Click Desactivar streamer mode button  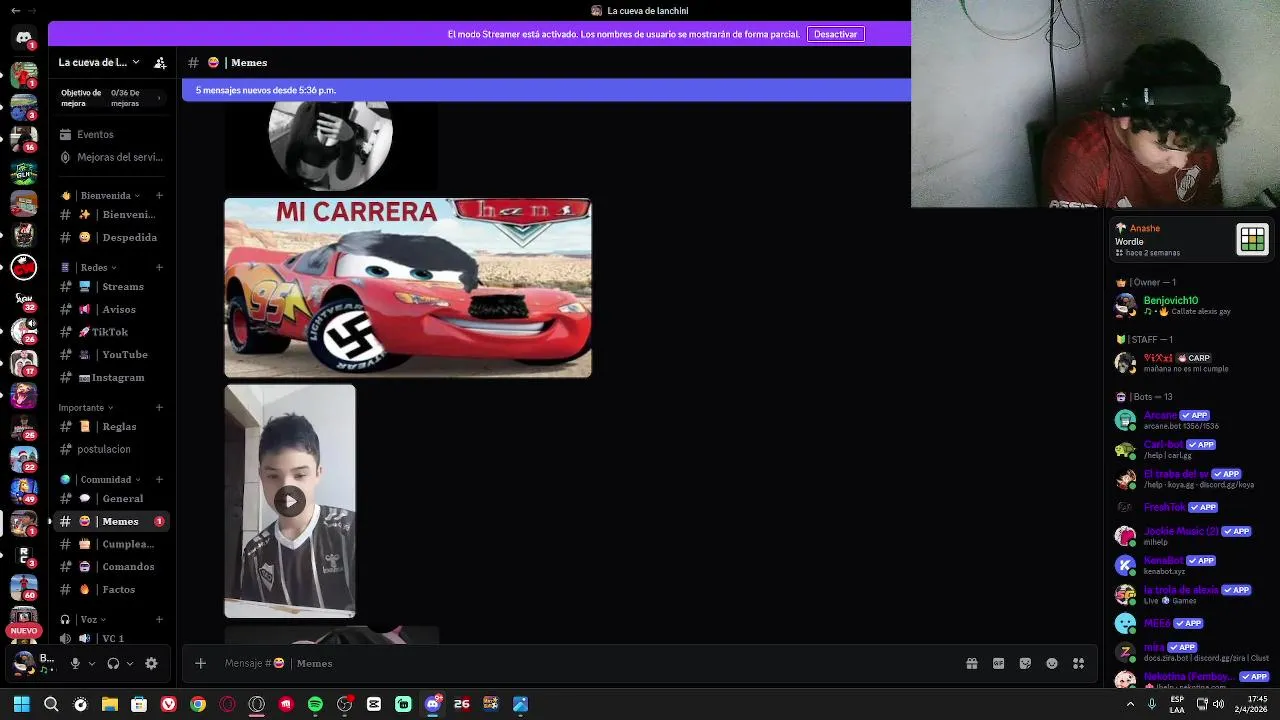click(835, 34)
